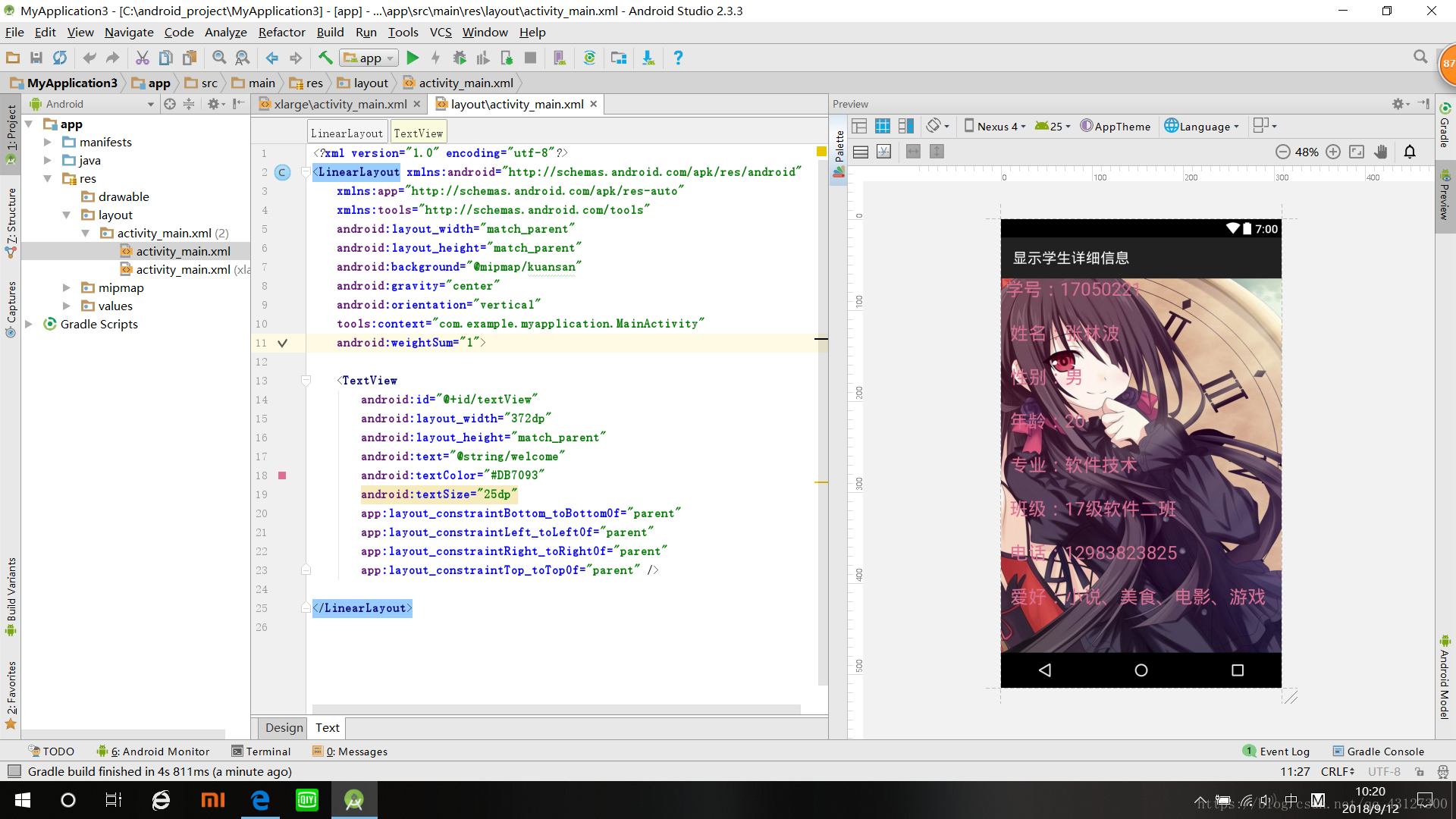Image resolution: width=1456 pixels, height=819 pixels.
Task: Expand the Gradle Scripts tree node
Action: 29,324
